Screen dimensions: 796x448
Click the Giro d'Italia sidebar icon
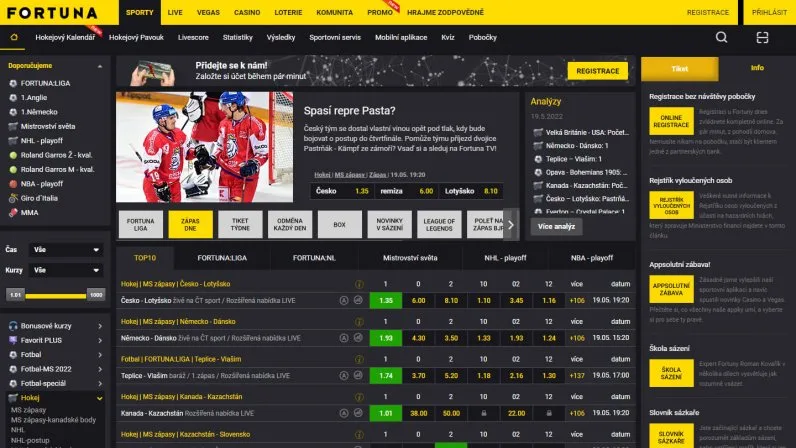tap(12, 198)
